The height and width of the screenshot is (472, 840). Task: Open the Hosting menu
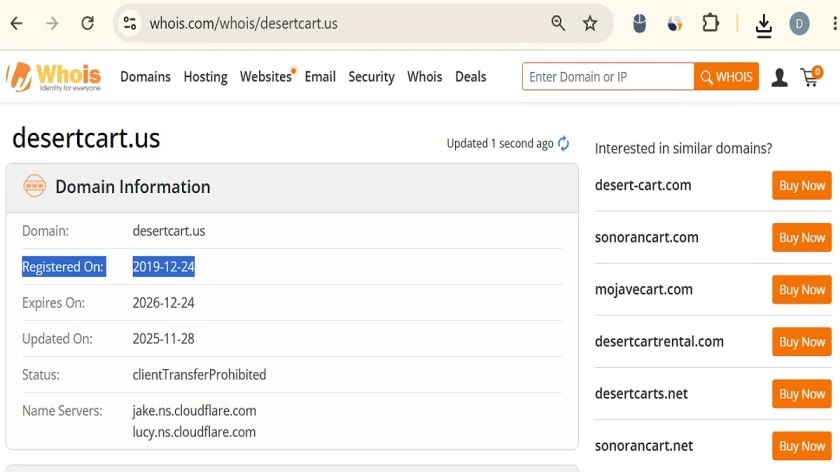click(x=205, y=77)
